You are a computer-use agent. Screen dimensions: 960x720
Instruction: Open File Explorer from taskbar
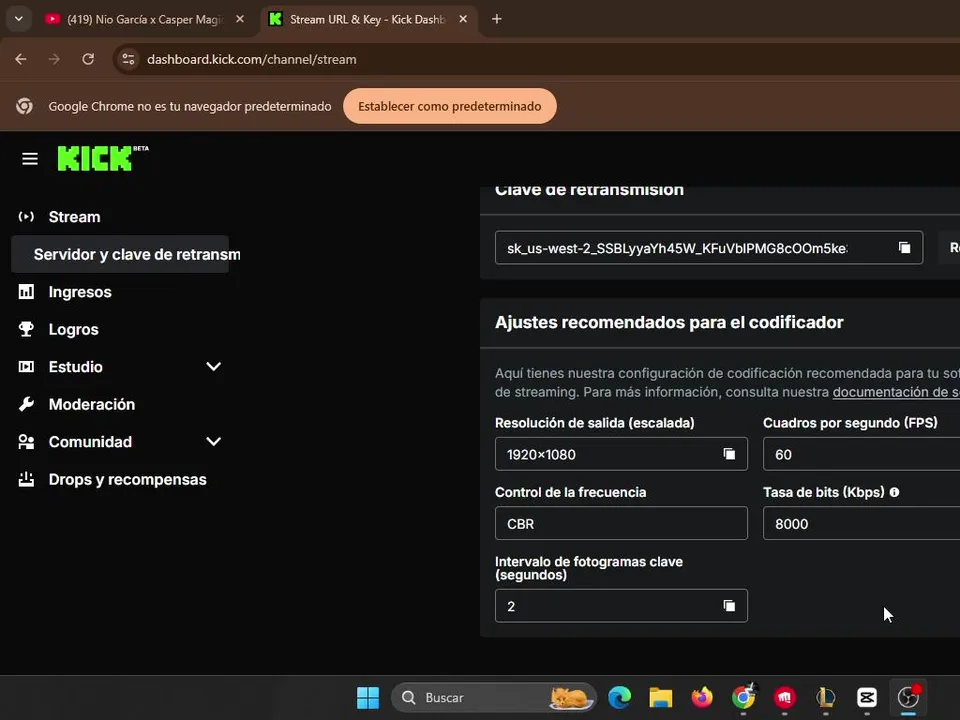pyautogui.click(x=661, y=697)
